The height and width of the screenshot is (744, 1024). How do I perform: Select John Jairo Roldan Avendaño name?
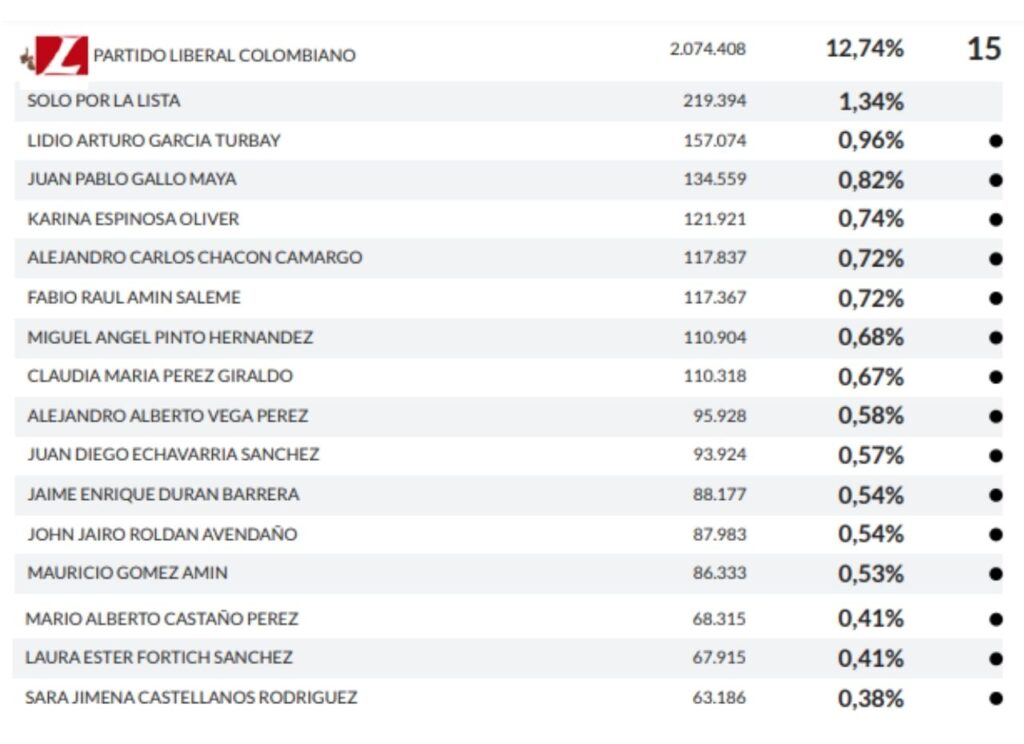[162, 534]
